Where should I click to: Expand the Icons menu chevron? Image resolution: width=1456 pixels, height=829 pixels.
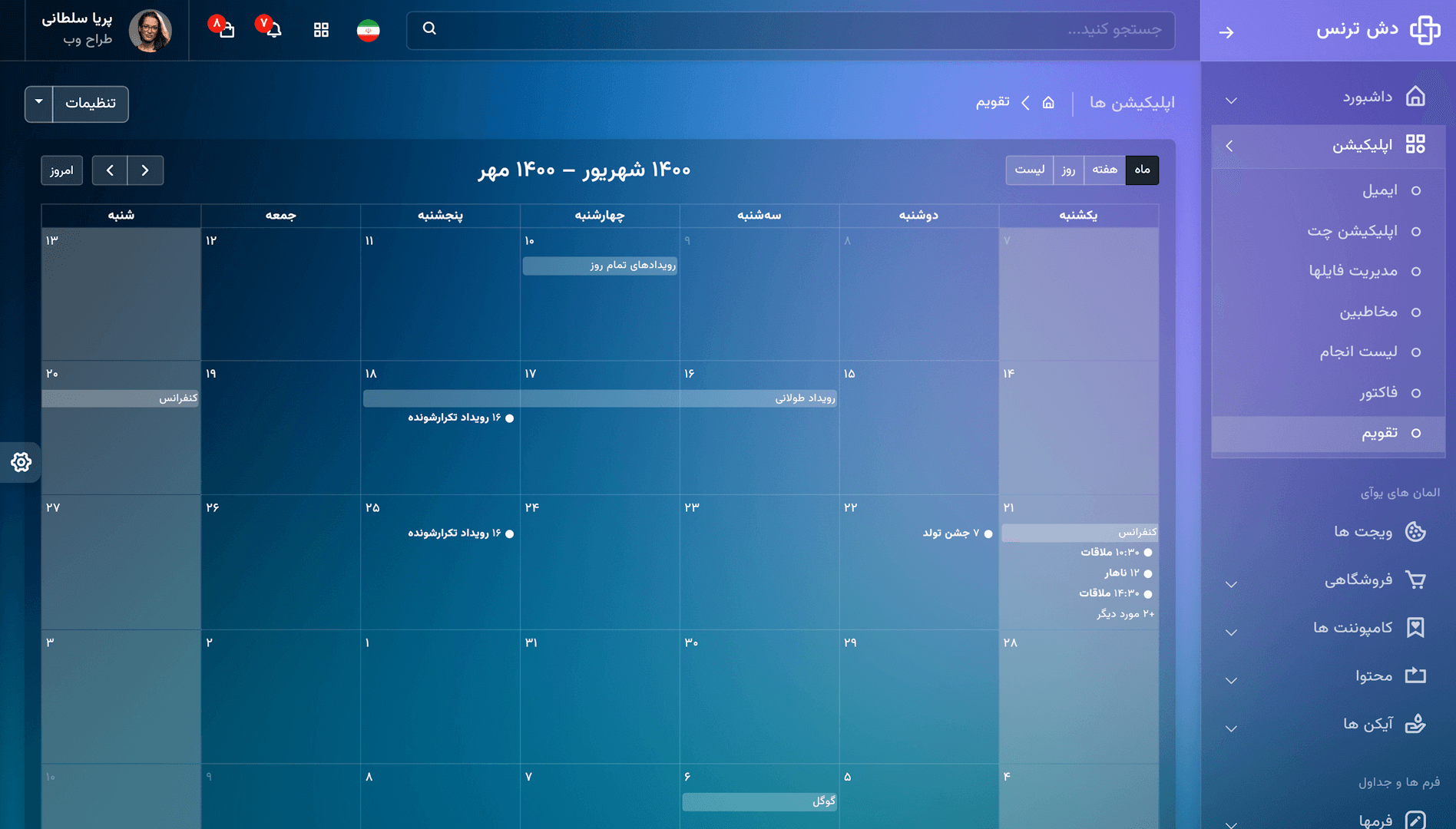click(1231, 728)
